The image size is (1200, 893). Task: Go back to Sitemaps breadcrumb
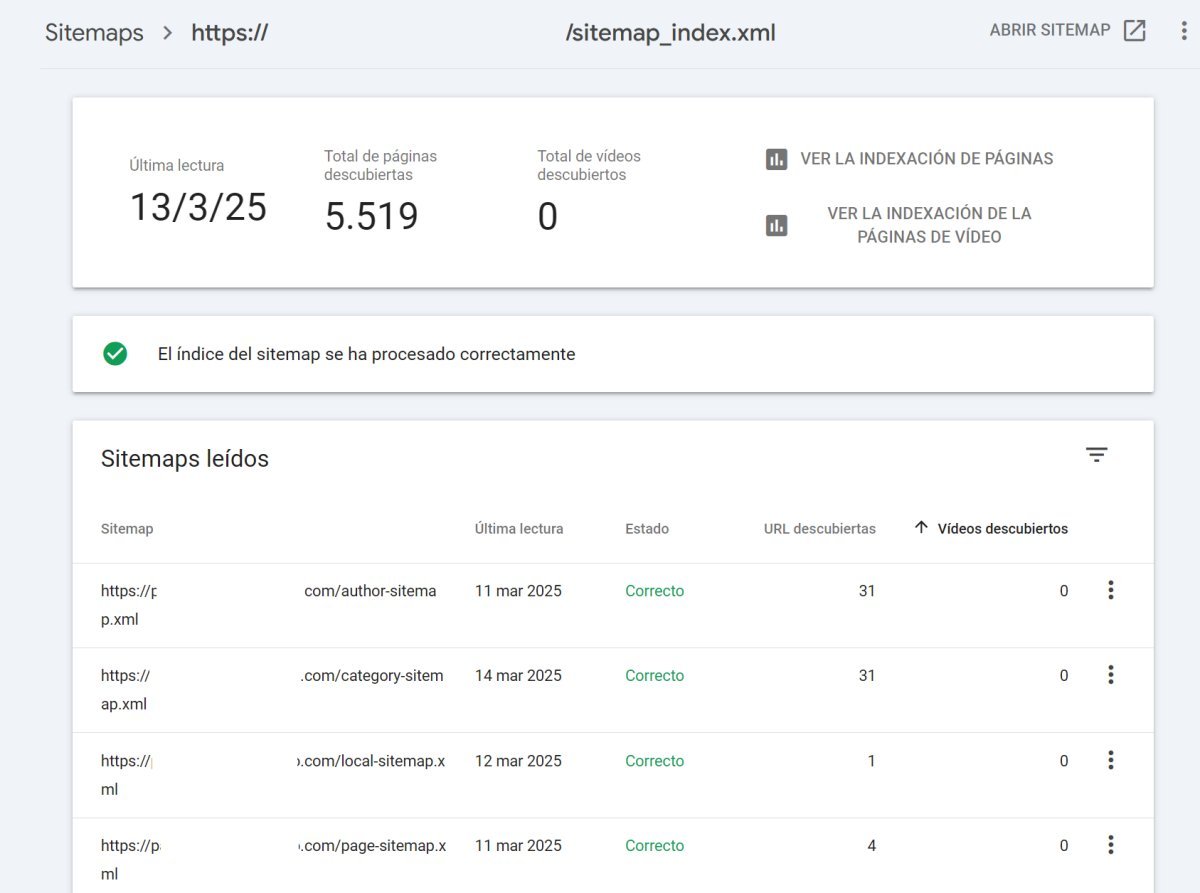pyautogui.click(x=94, y=32)
